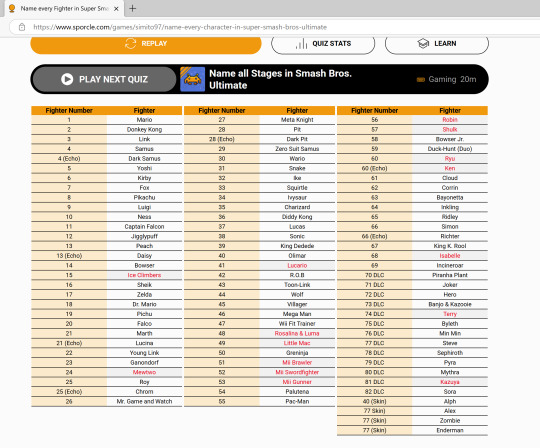Image resolution: width=540 pixels, height=448 pixels.
Task: Click the Dark Samus cell
Action: [144, 159]
